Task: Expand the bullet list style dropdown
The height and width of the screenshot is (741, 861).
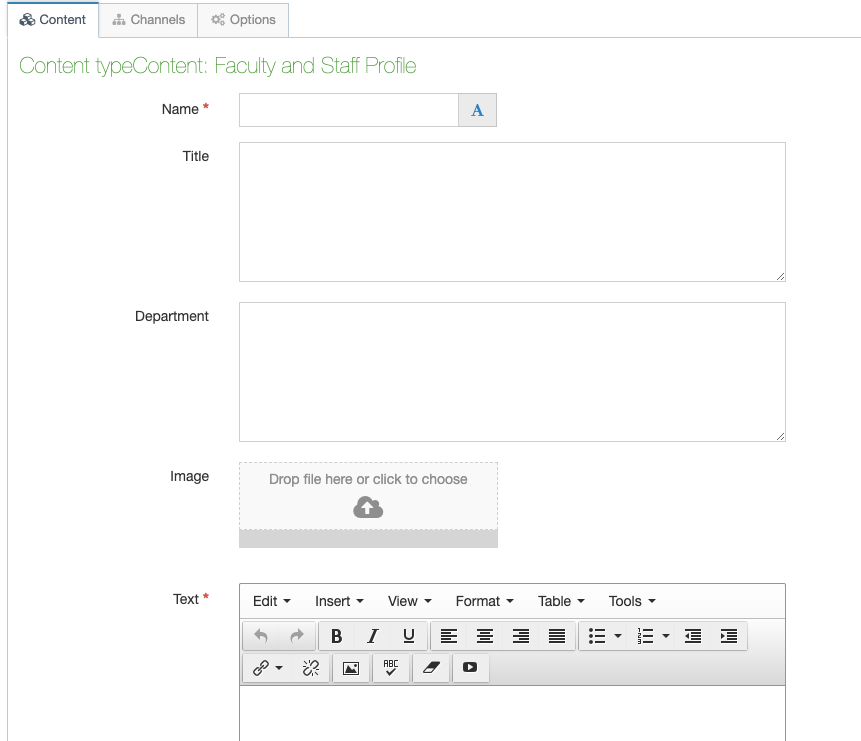Action: (618, 636)
